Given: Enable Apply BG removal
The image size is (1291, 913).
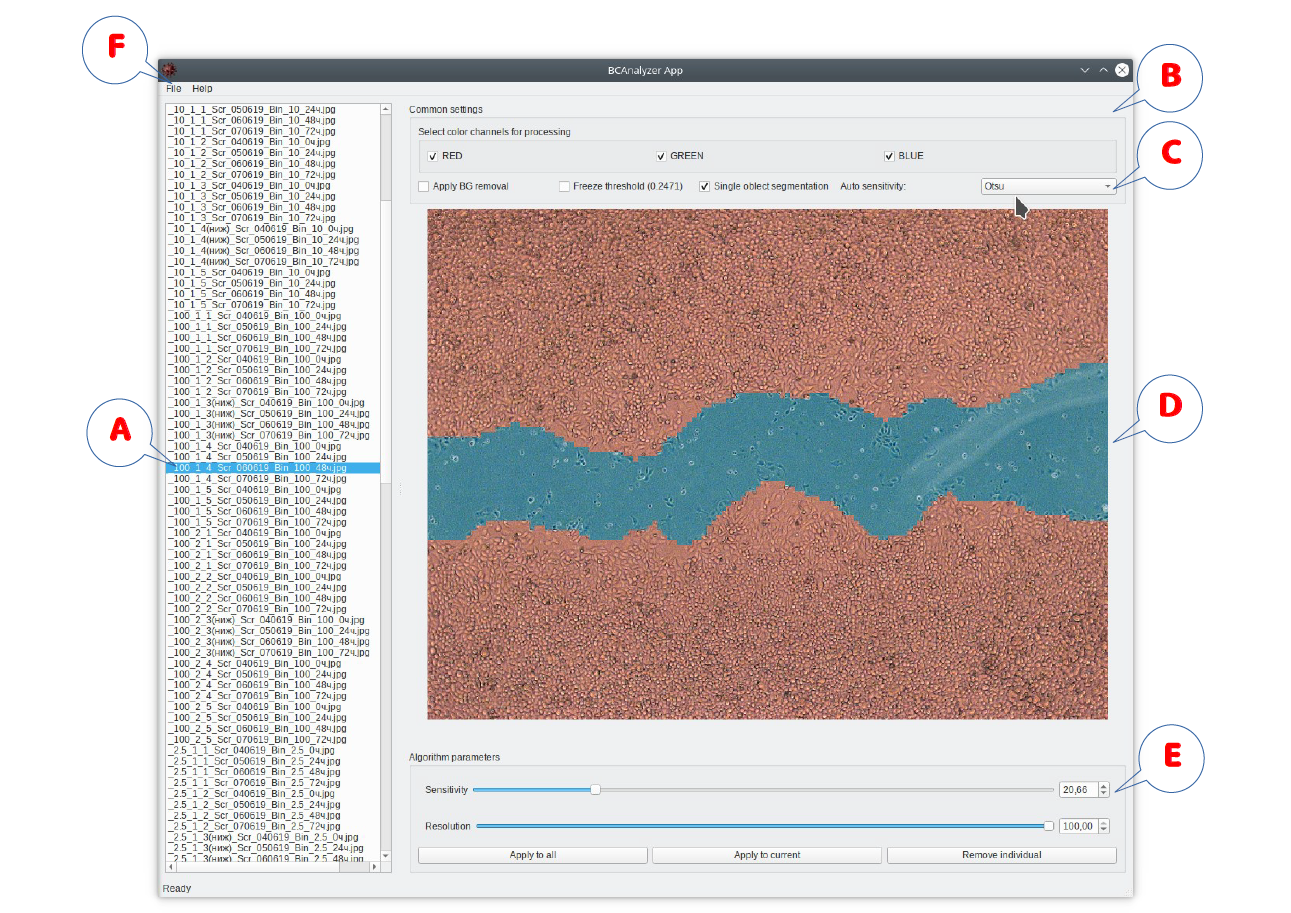Looking at the screenshot, I should point(424,186).
